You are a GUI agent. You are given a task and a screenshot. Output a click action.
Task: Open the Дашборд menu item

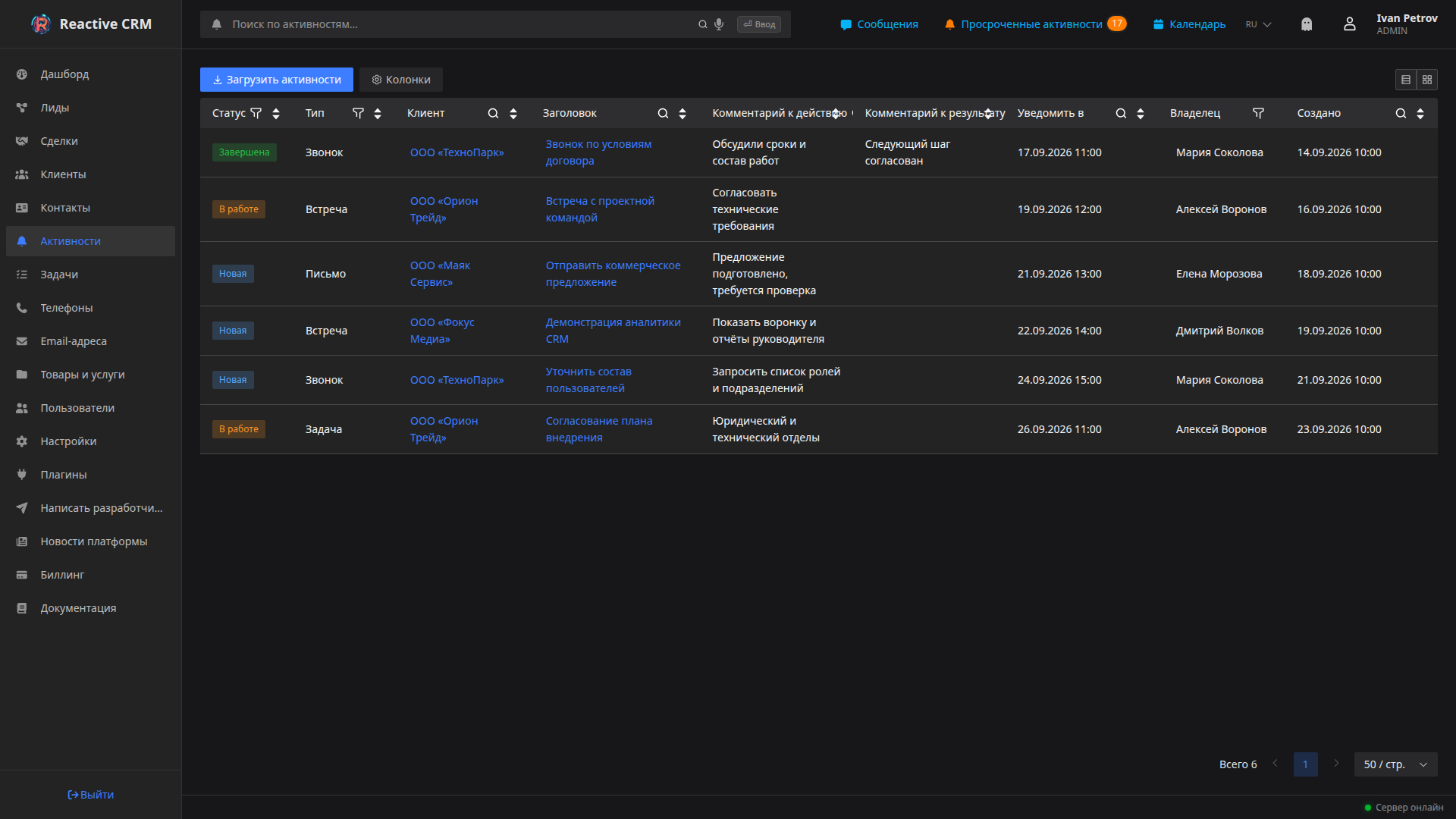(x=90, y=74)
